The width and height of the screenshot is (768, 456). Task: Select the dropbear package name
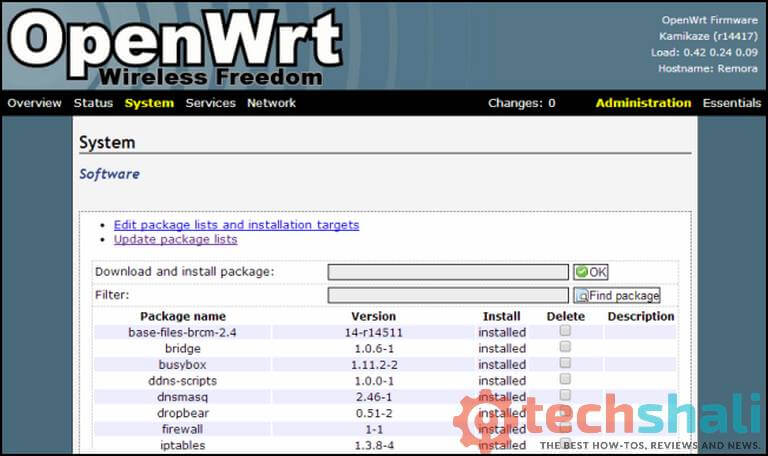click(183, 413)
